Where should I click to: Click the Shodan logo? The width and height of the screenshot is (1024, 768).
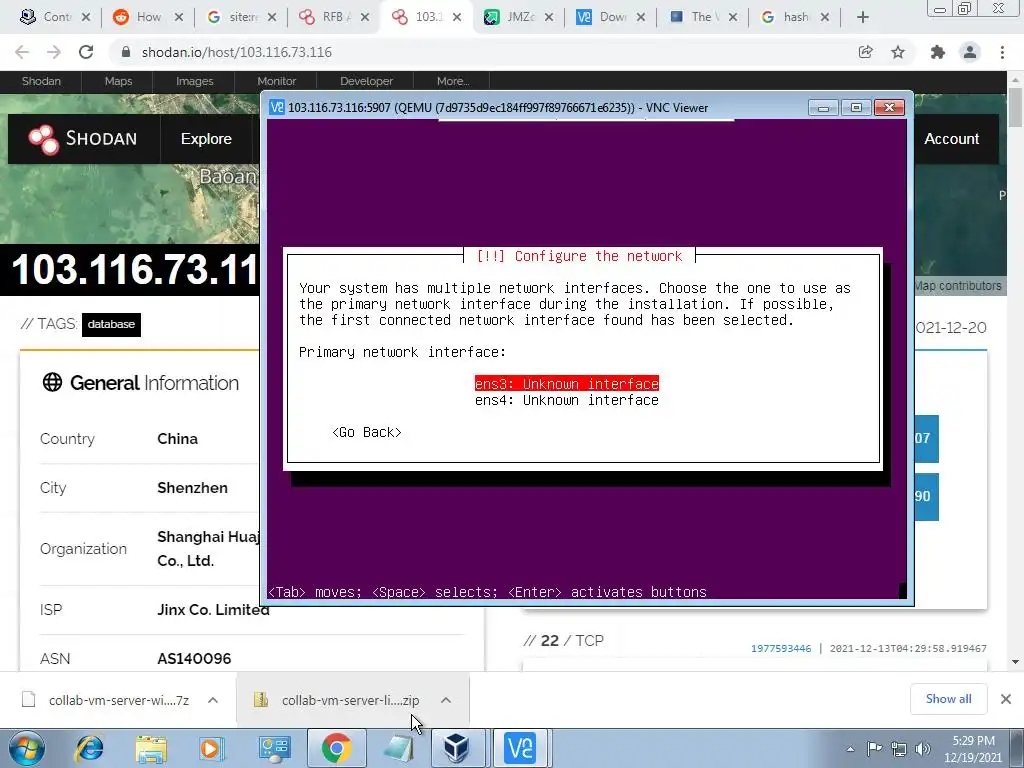coord(83,139)
